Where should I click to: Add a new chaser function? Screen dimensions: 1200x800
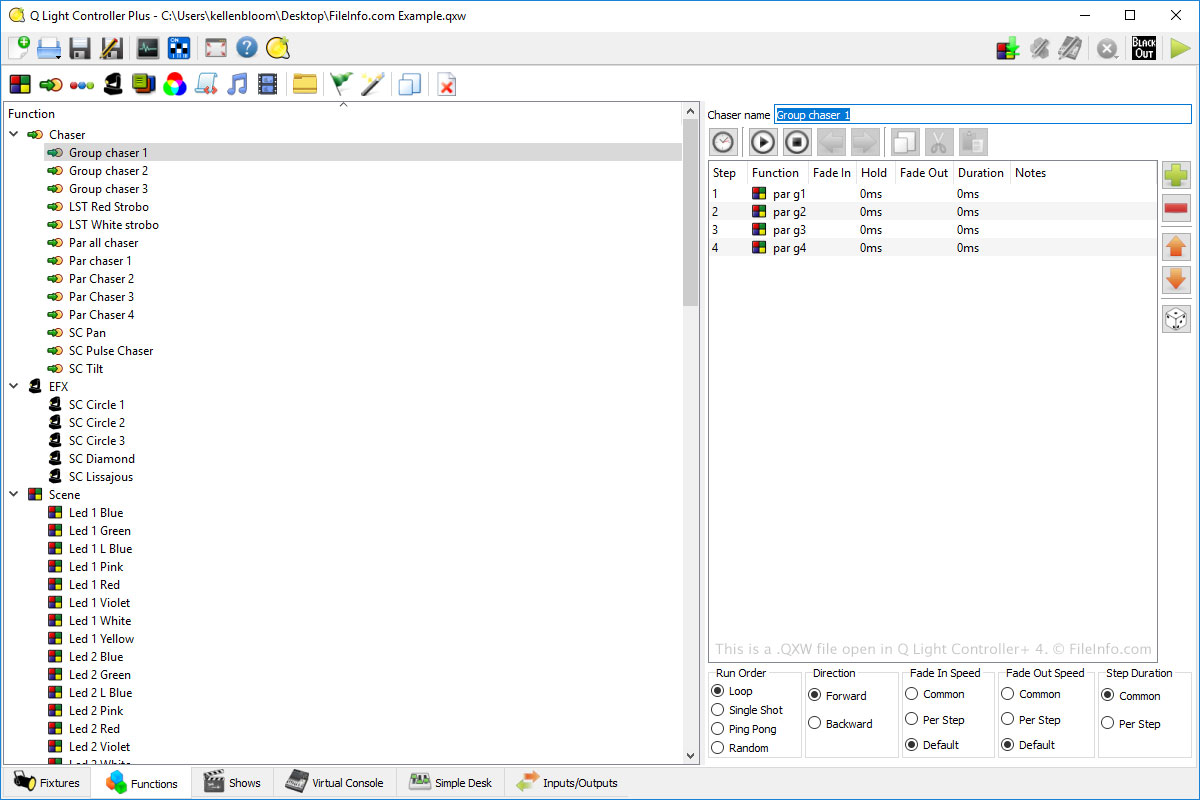click(51, 85)
